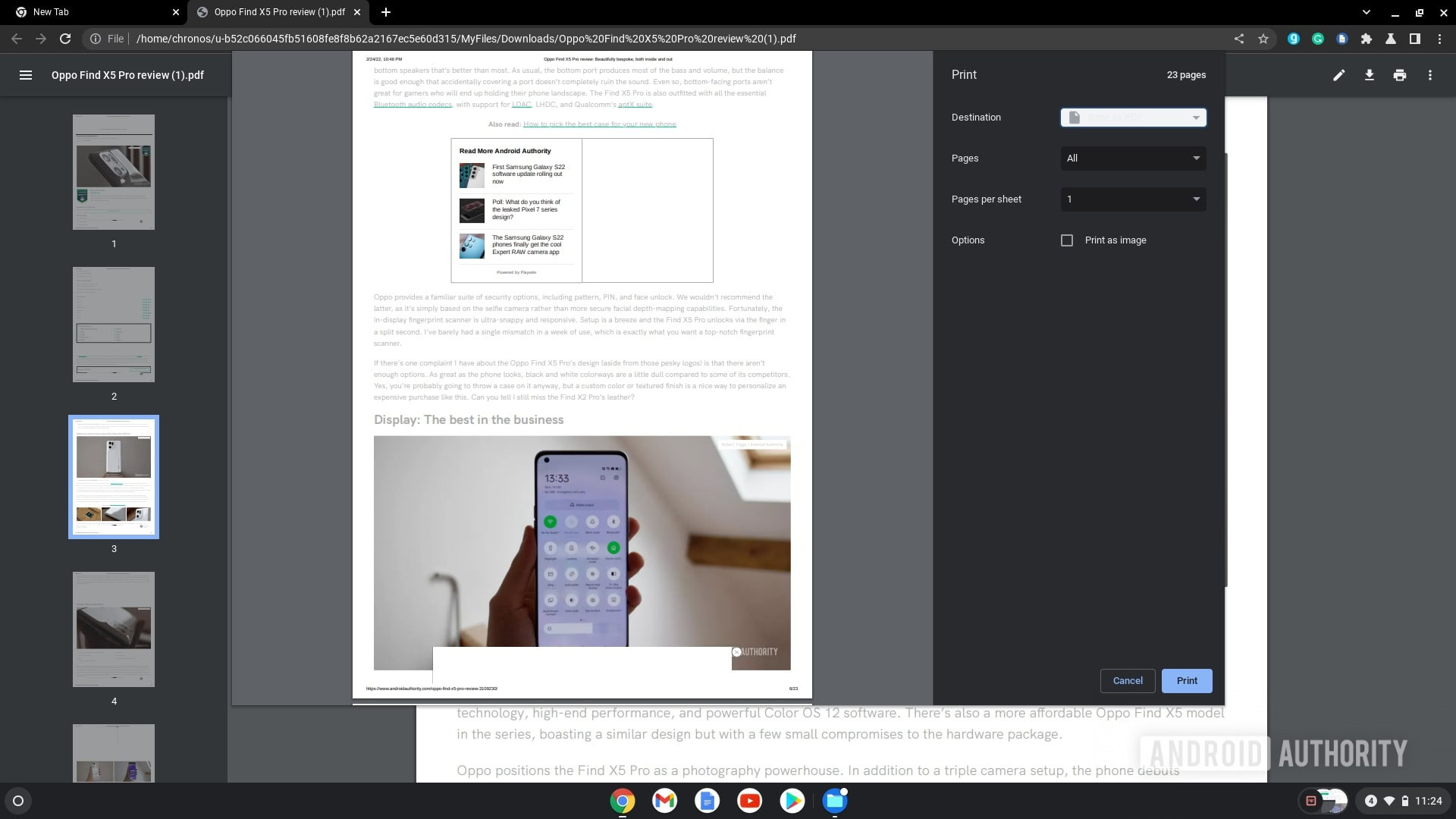
Task: Open Gmail from the shelf
Action: (x=664, y=801)
